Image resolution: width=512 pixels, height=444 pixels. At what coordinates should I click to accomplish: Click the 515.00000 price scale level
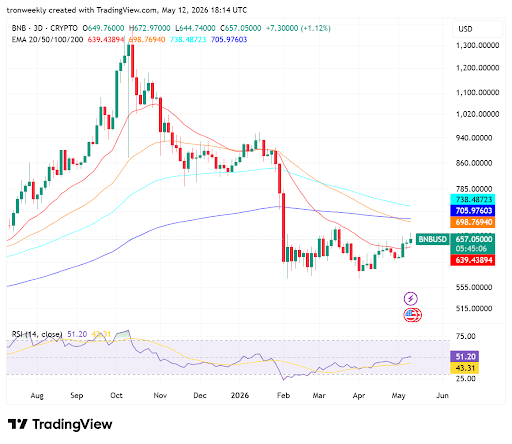[474, 309]
